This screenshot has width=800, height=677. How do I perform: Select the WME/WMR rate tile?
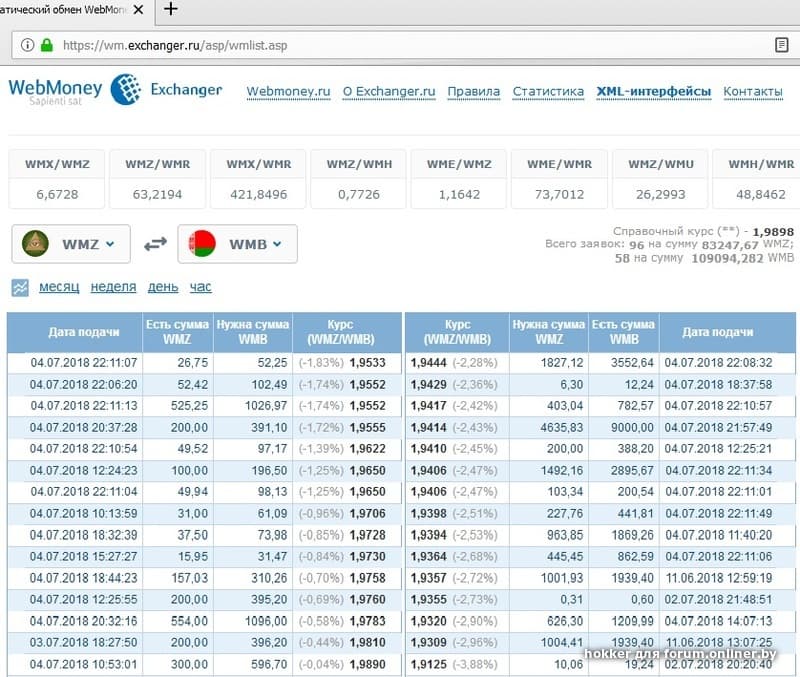(559, 179)
